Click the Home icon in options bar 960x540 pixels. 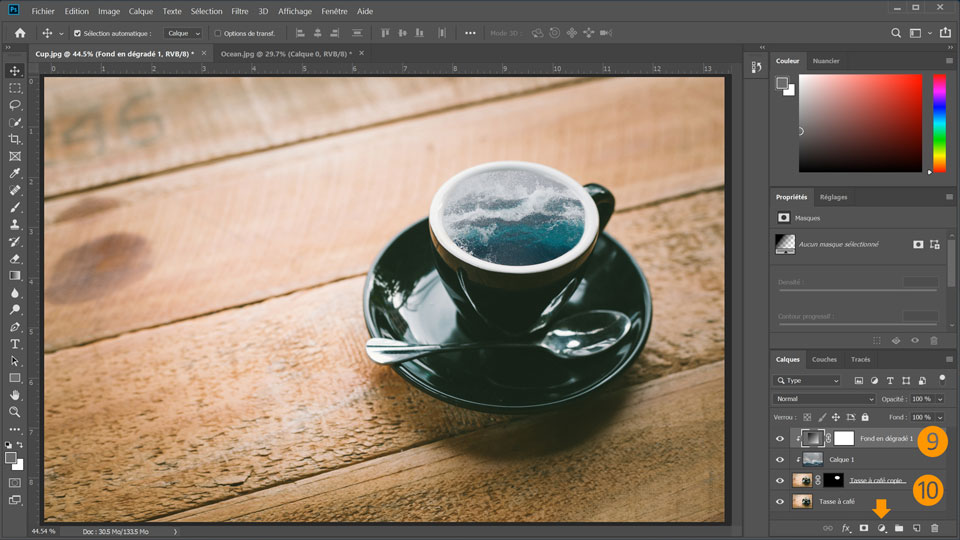(20, 33)
